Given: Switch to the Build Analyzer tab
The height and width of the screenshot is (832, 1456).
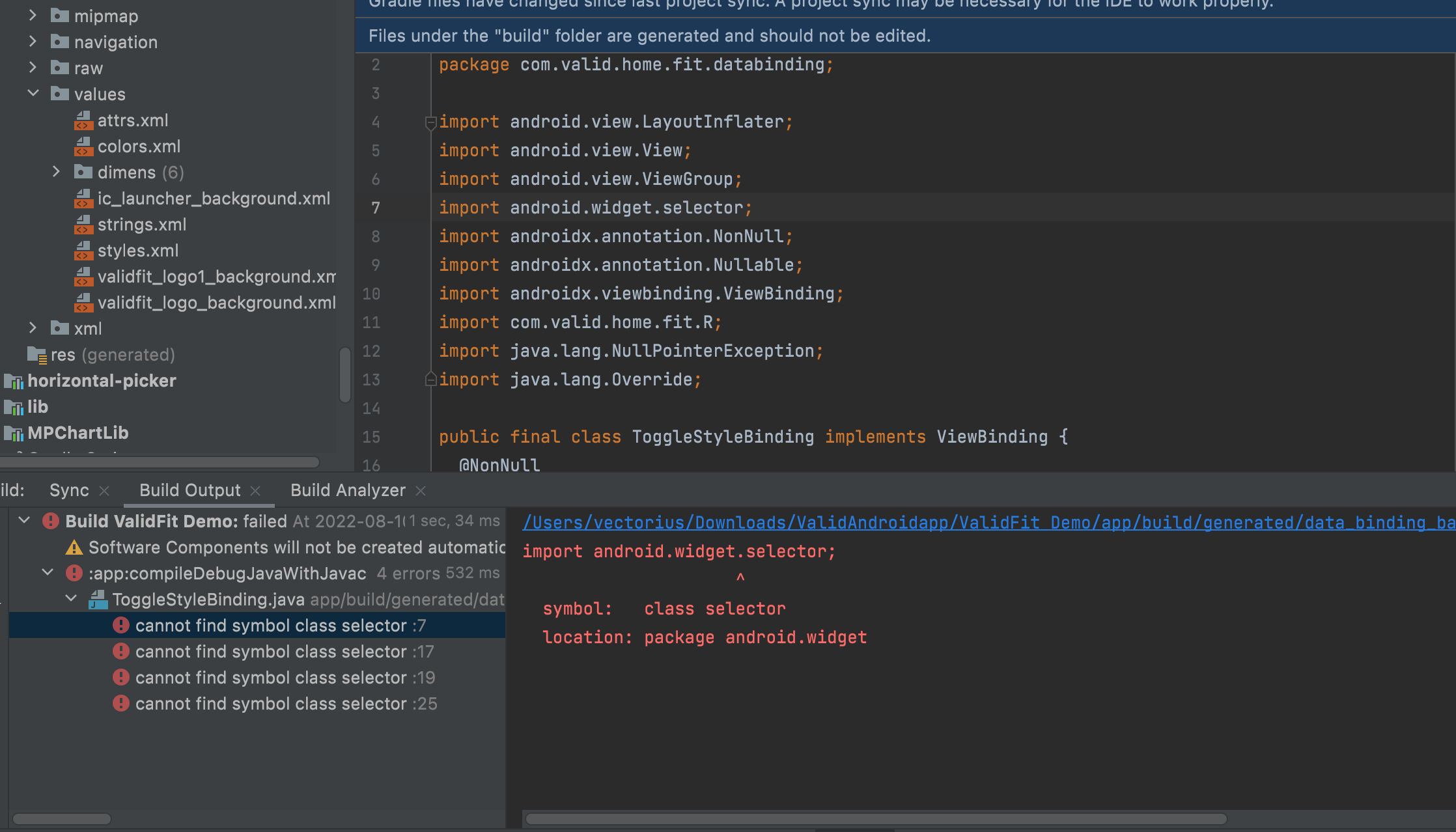Looking at the screenshot, I should 348,490.
